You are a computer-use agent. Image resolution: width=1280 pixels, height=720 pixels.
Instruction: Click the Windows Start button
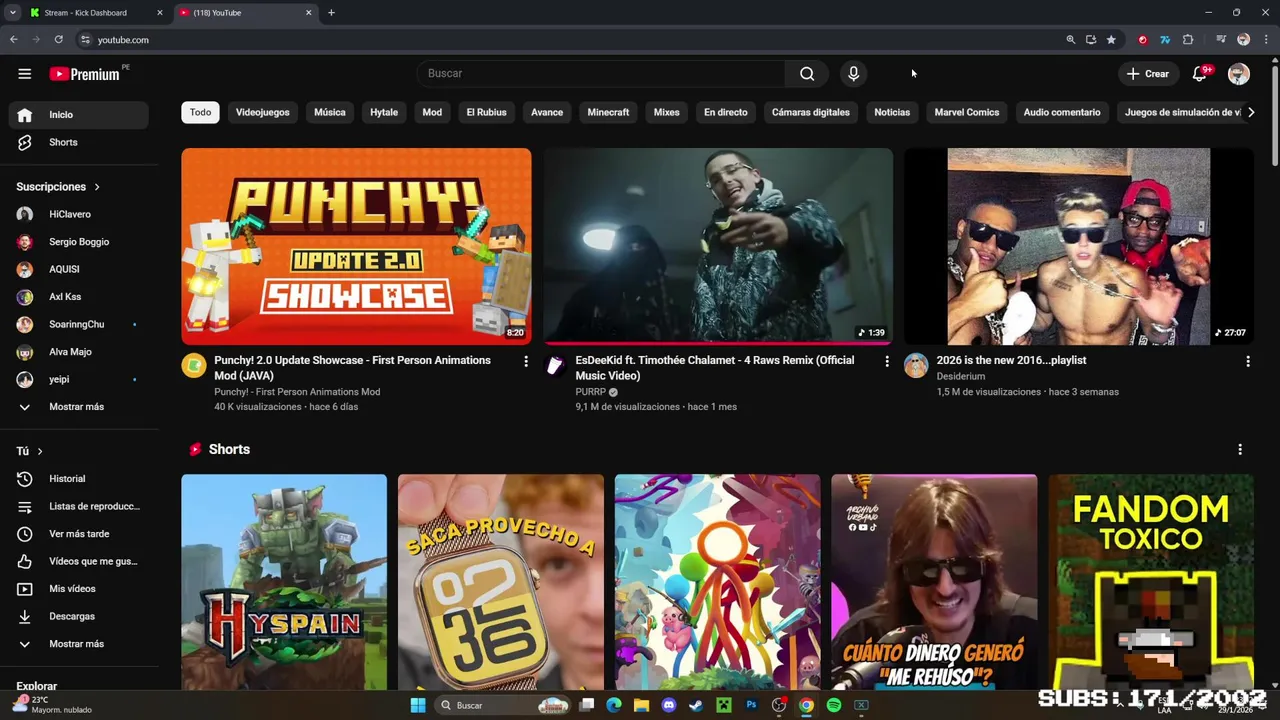pos(418,705)
